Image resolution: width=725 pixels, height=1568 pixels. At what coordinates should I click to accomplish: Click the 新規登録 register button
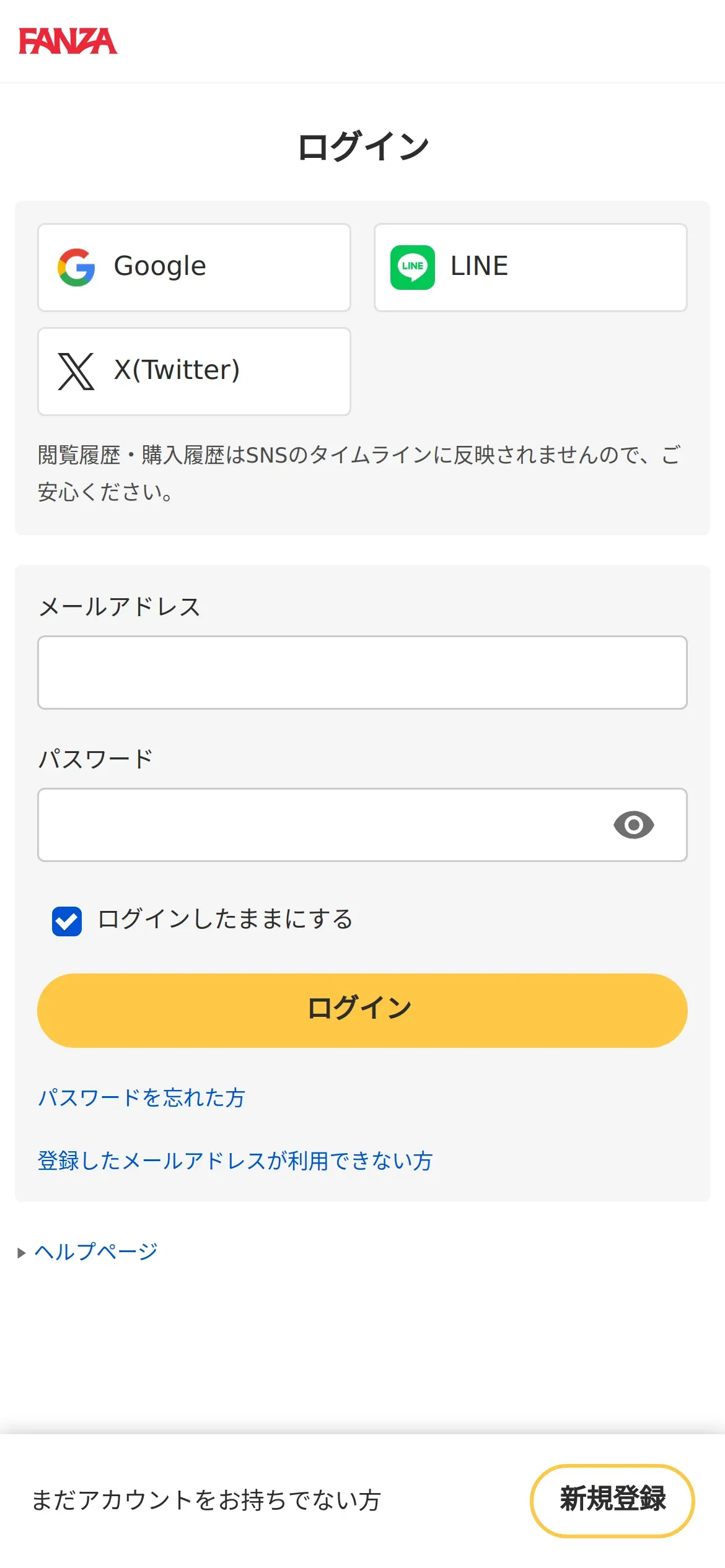[x=612, y=1500]
